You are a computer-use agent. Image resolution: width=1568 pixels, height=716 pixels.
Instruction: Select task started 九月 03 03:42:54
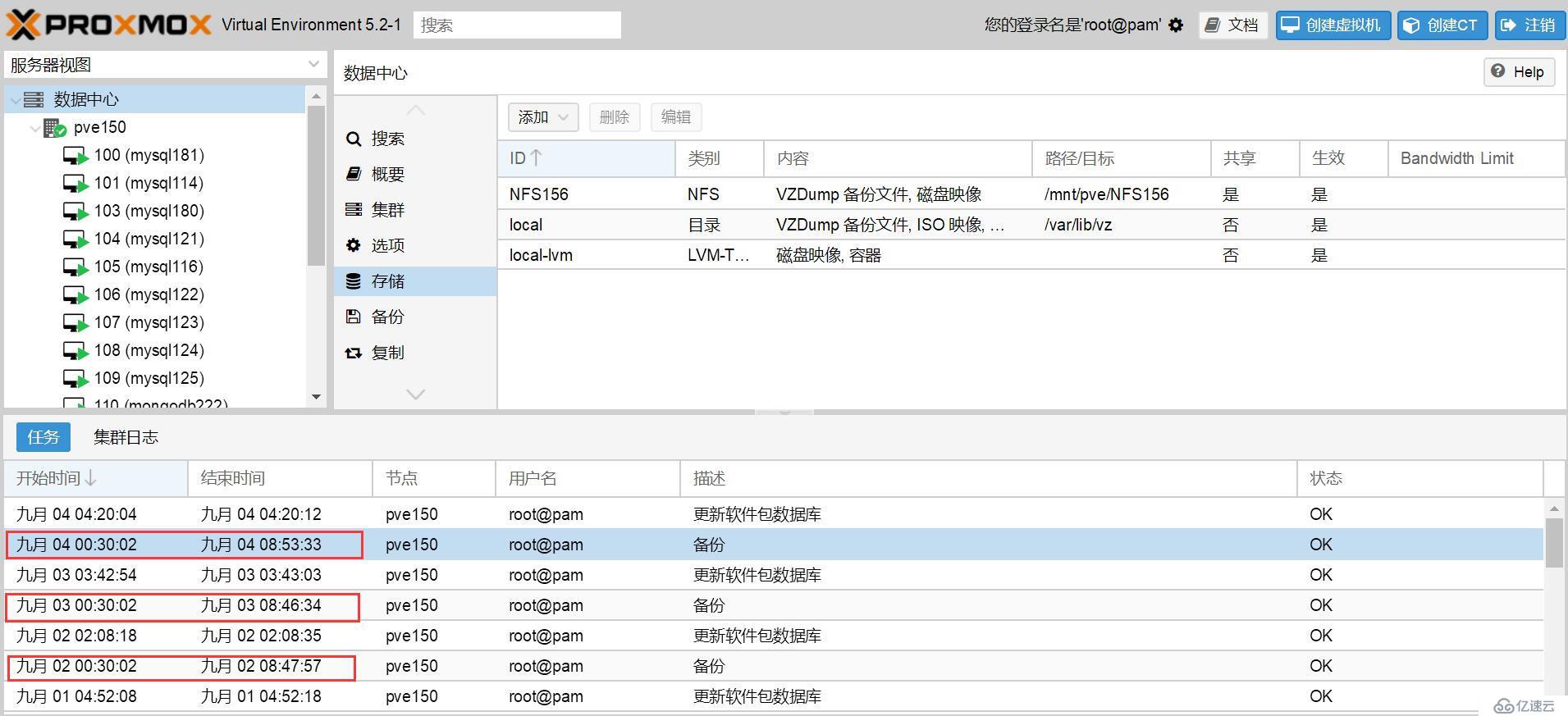coord(774,575)
